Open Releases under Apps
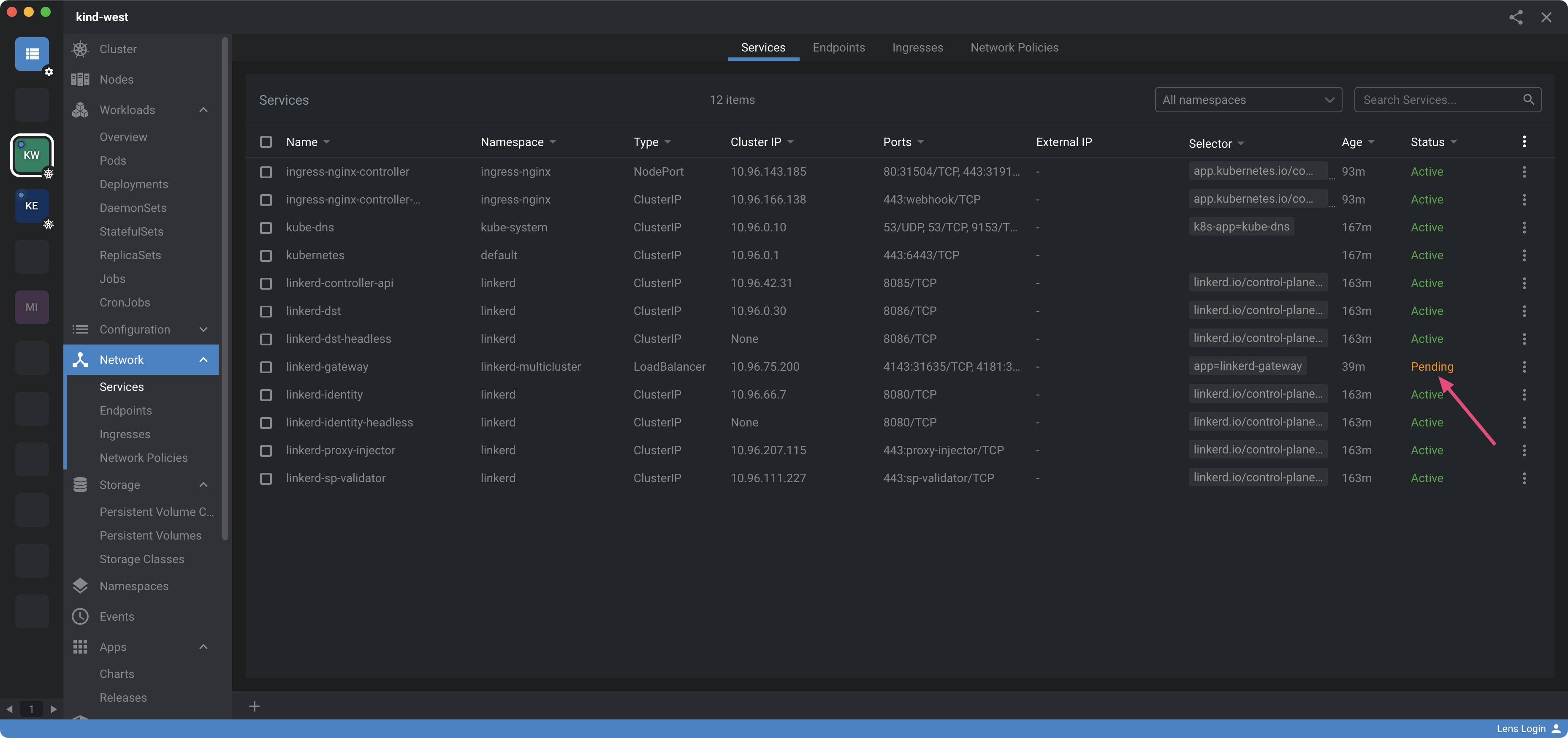The height and width of the screenshot is (738, 1568). click(x=123, y=698)
